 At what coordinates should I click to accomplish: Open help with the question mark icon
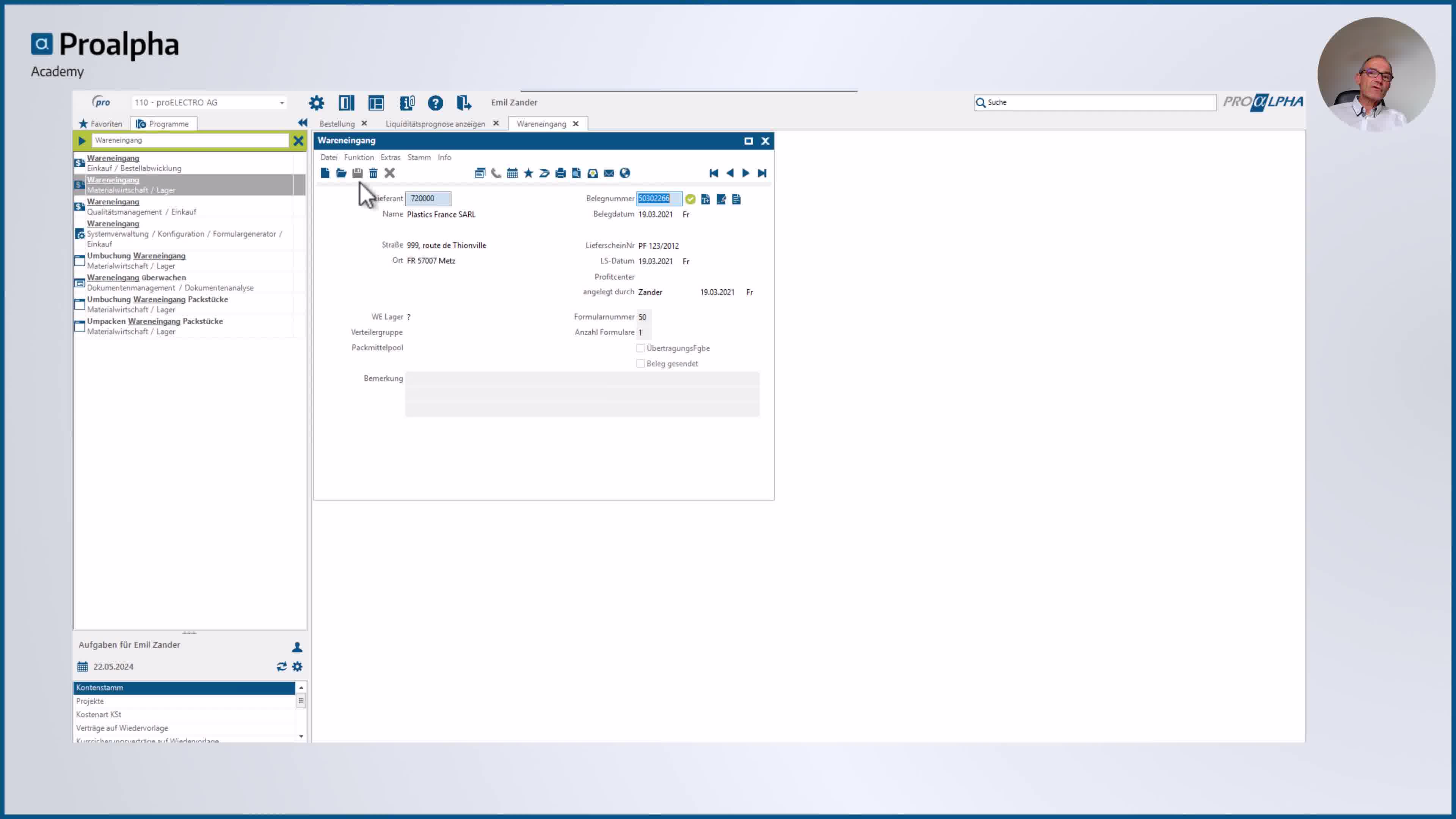click(435, 103)
